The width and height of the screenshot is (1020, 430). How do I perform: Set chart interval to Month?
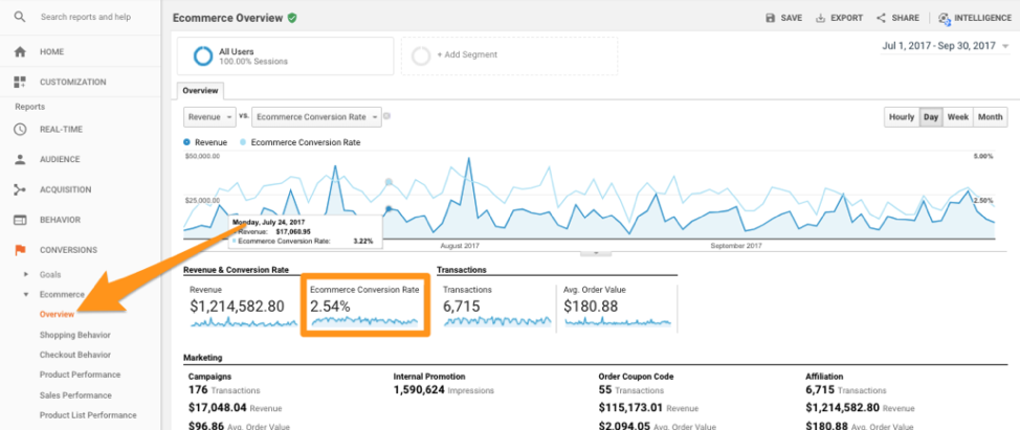(990, 117)
